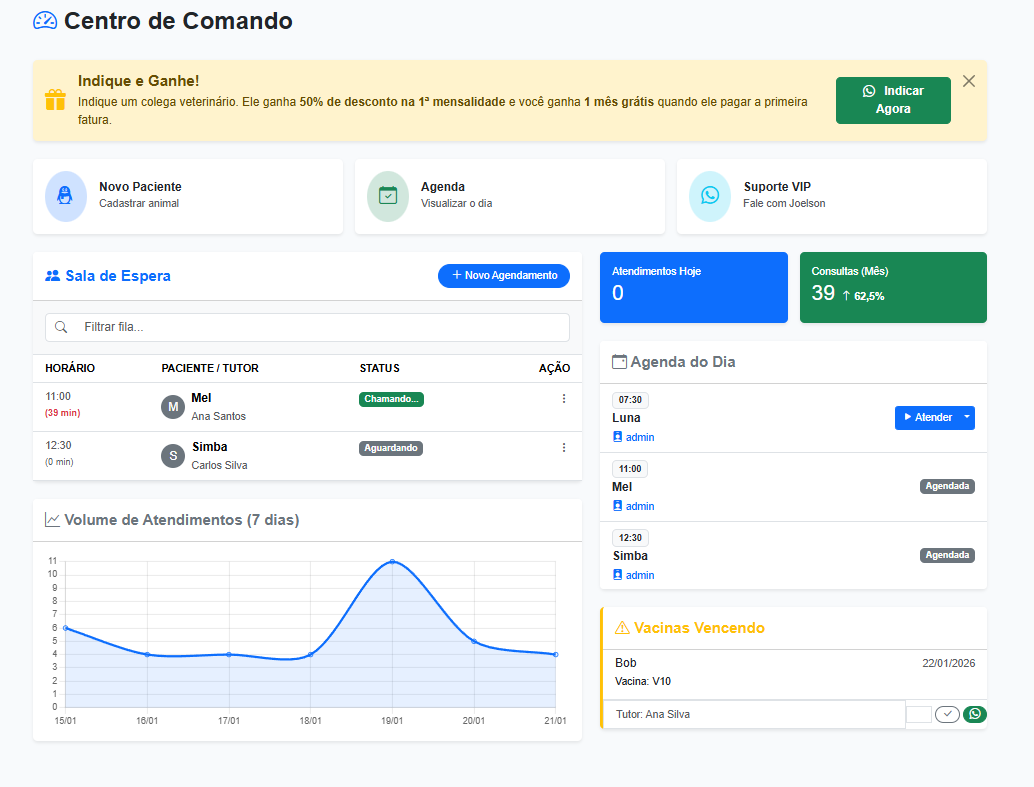Select the Novo Paciente patient icon

click(x=65, y=196)
